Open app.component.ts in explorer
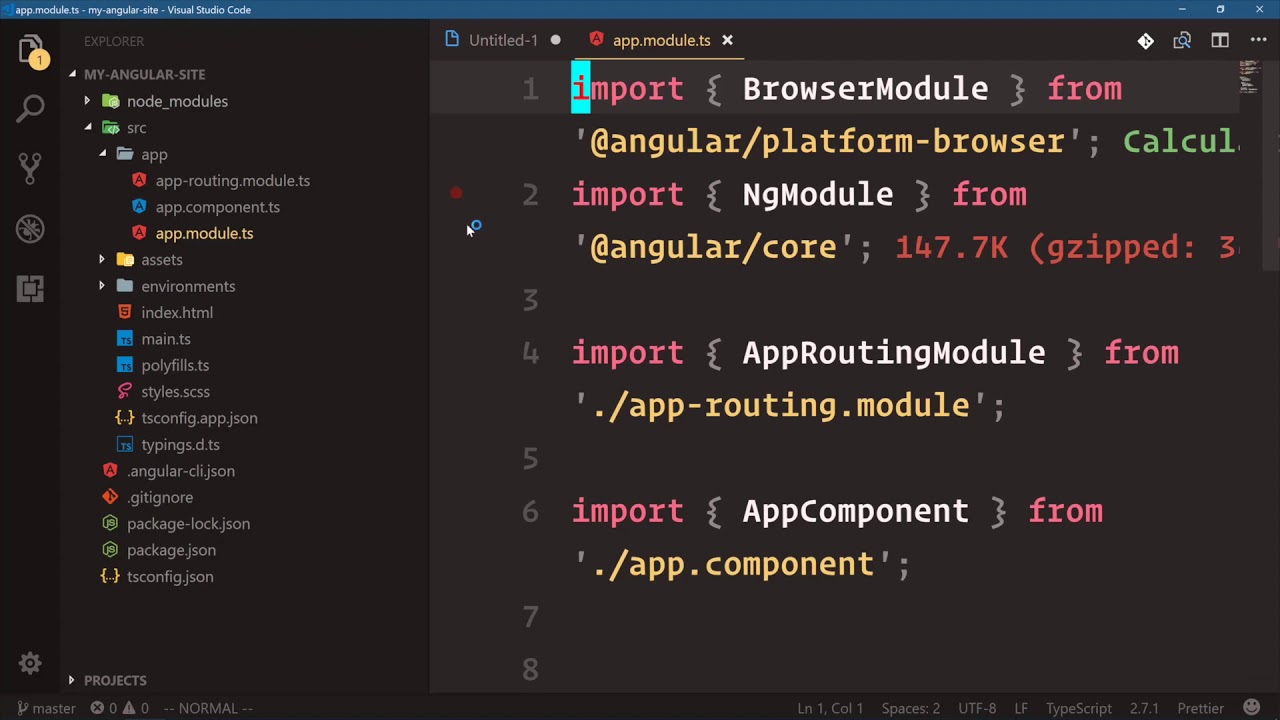The width and height of the screenshot is (1280, 720). point(217,207)
